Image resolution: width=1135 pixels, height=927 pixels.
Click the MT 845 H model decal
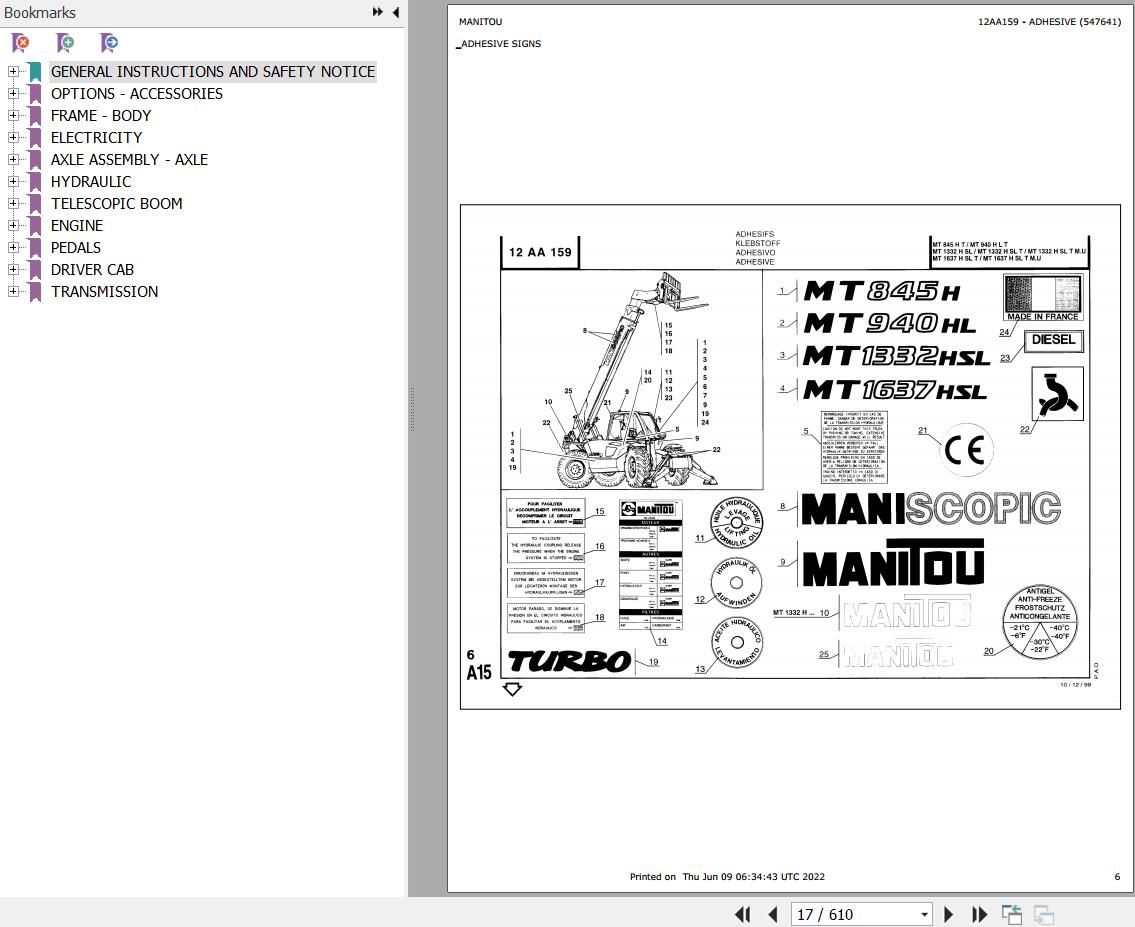coord(882,292)
